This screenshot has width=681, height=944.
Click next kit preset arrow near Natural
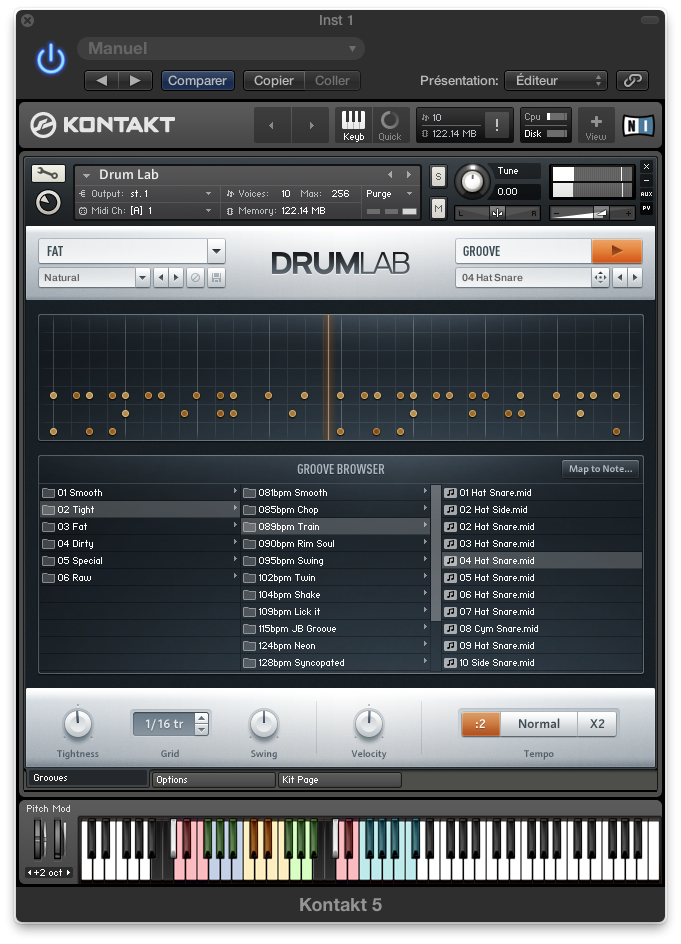point(176,278)
